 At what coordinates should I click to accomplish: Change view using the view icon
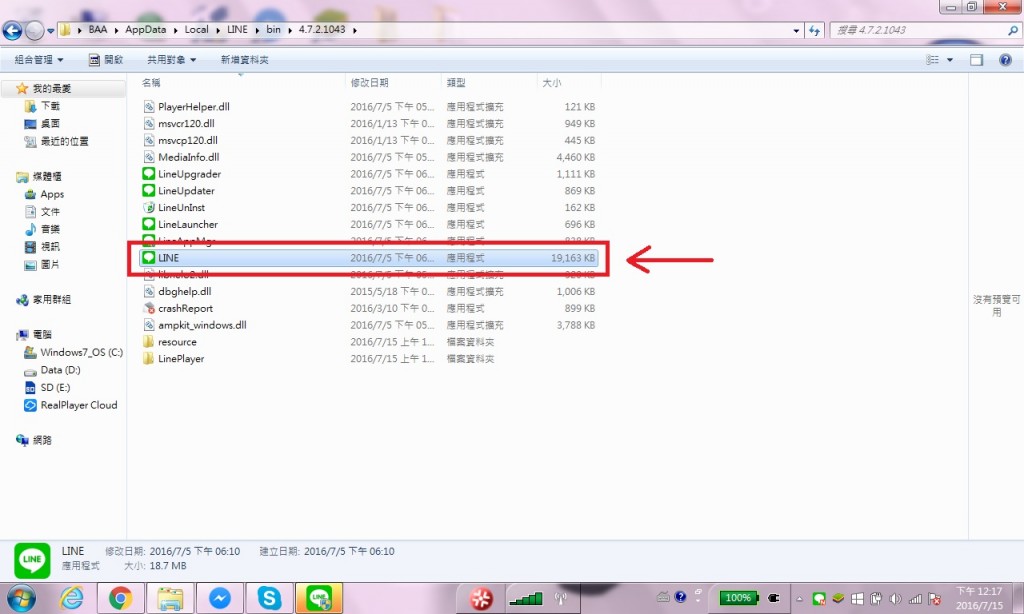click(933, 59)
